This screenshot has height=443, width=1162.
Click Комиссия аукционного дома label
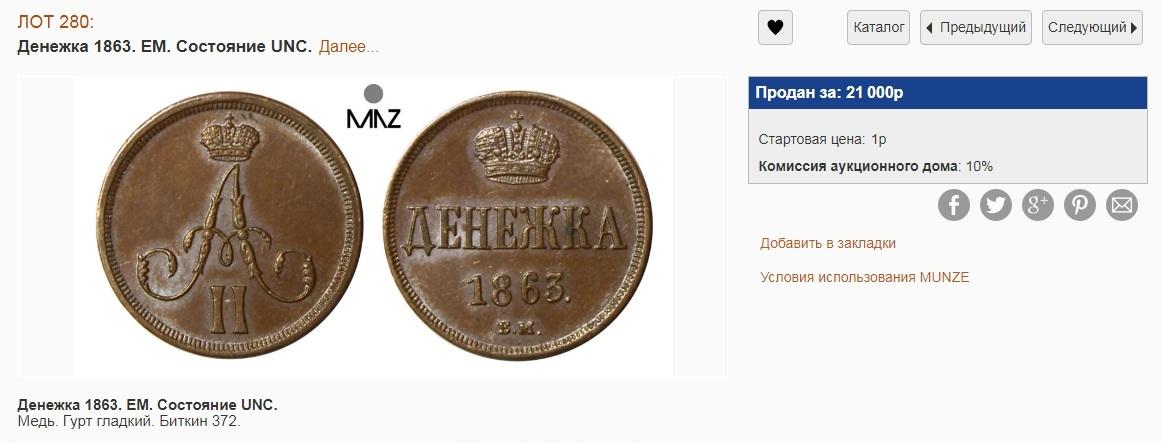click(x=857, y=166)
